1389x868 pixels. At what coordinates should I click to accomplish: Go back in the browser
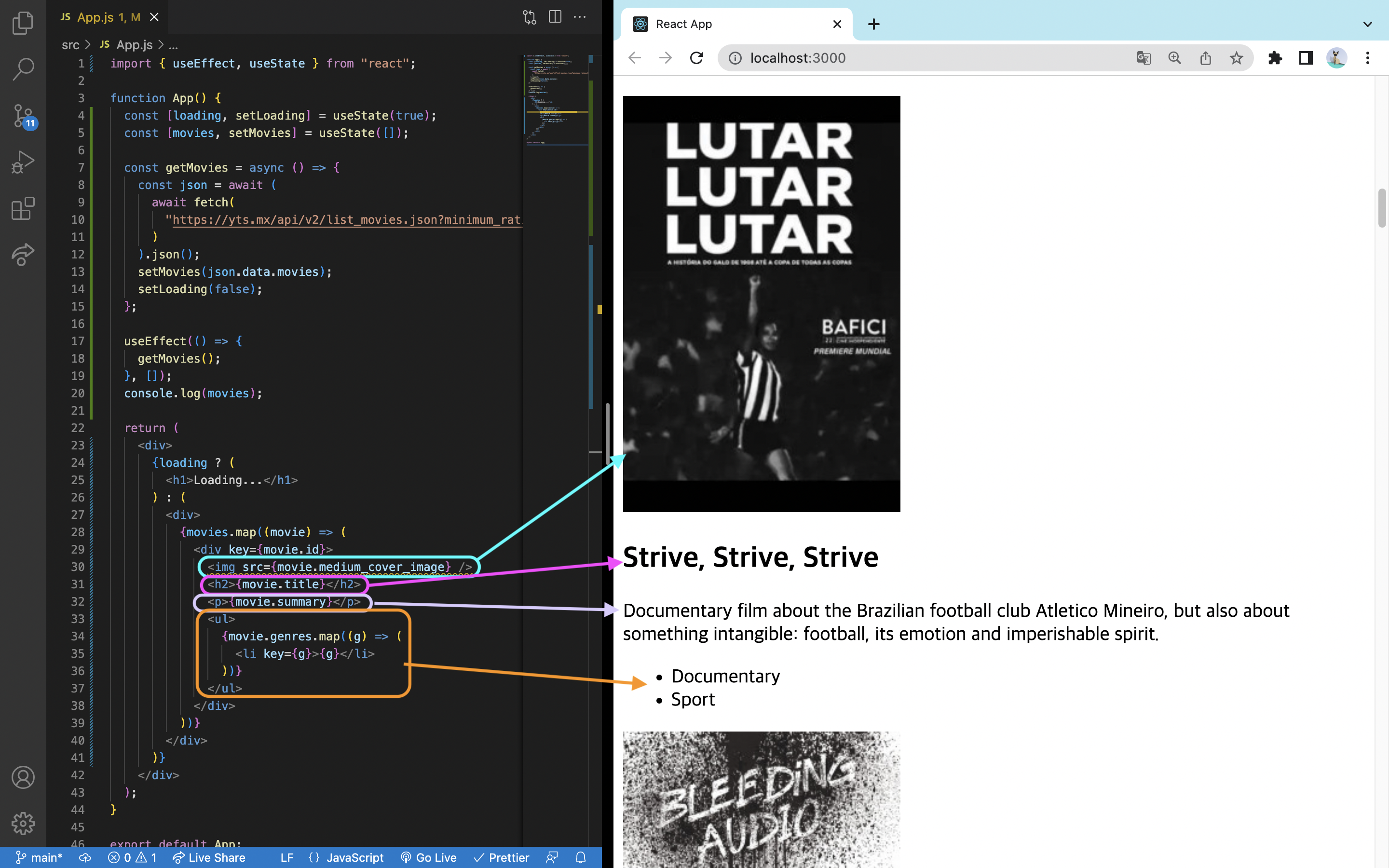[x=635, y=58]
